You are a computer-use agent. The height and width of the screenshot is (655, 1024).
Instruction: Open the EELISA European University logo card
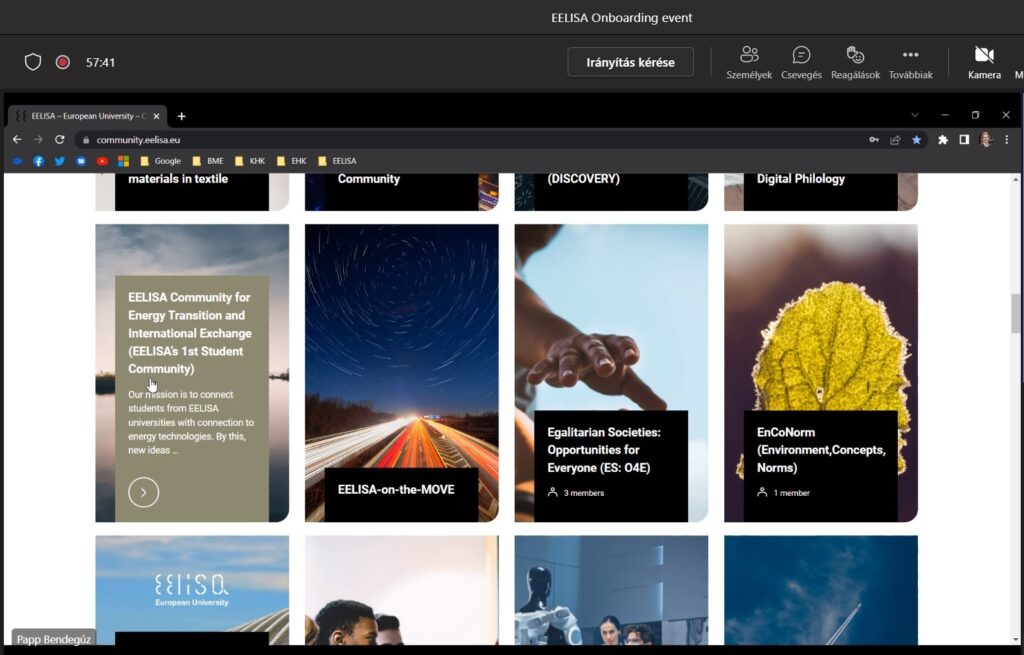pyautogui.click(x=192, y=590)
